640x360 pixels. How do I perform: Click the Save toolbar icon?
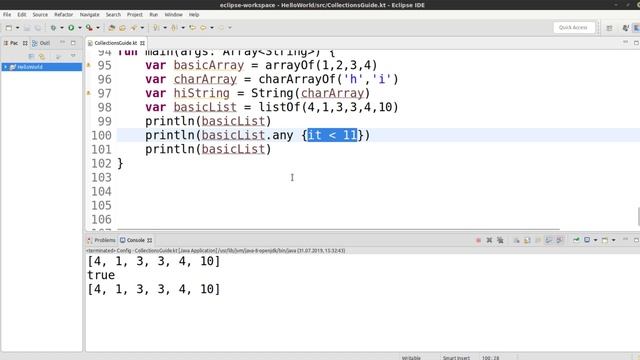point(27,28)
